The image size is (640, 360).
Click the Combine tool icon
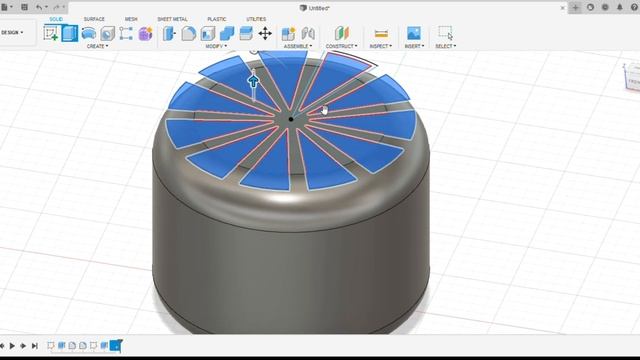tap(227, 33)
